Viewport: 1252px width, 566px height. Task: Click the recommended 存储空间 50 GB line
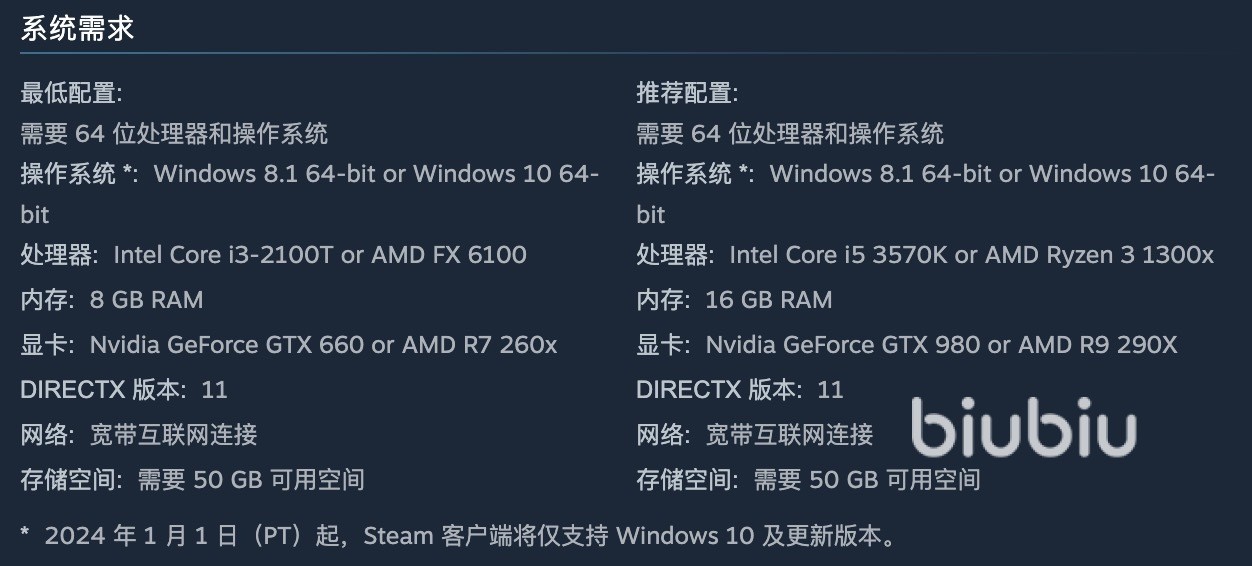[x=808, y=480]
